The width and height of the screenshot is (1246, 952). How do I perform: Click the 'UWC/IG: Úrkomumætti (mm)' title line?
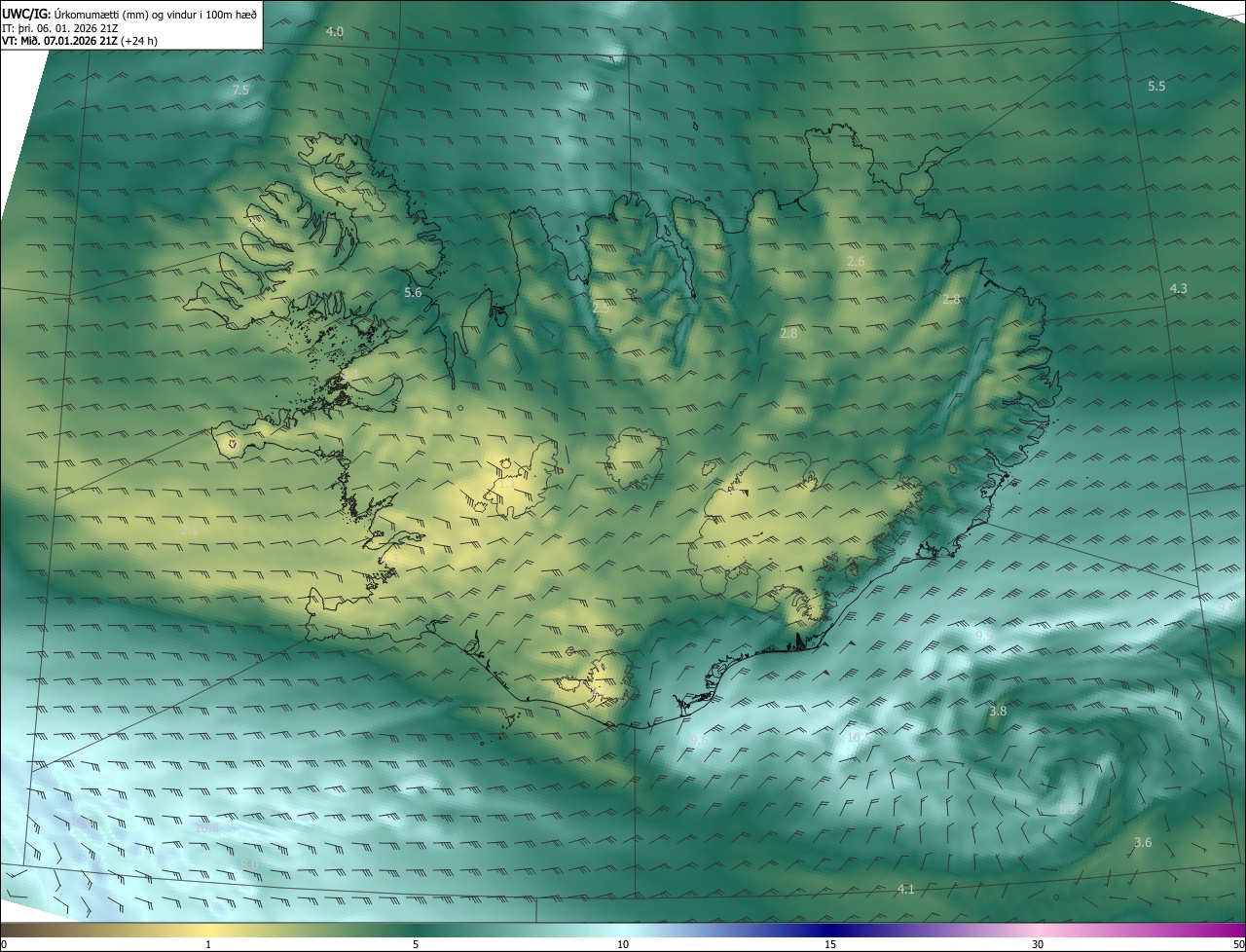click(x=129, y=14)
